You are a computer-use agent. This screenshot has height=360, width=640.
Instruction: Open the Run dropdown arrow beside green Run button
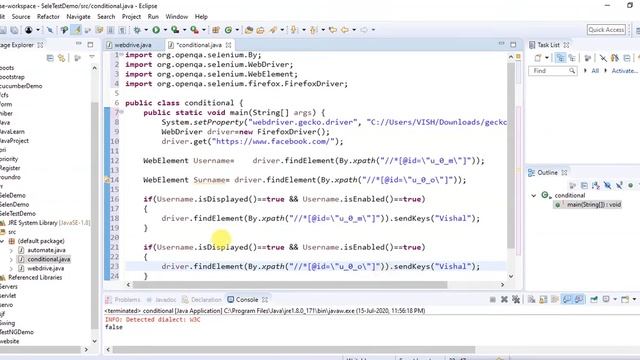coord(165,30)
